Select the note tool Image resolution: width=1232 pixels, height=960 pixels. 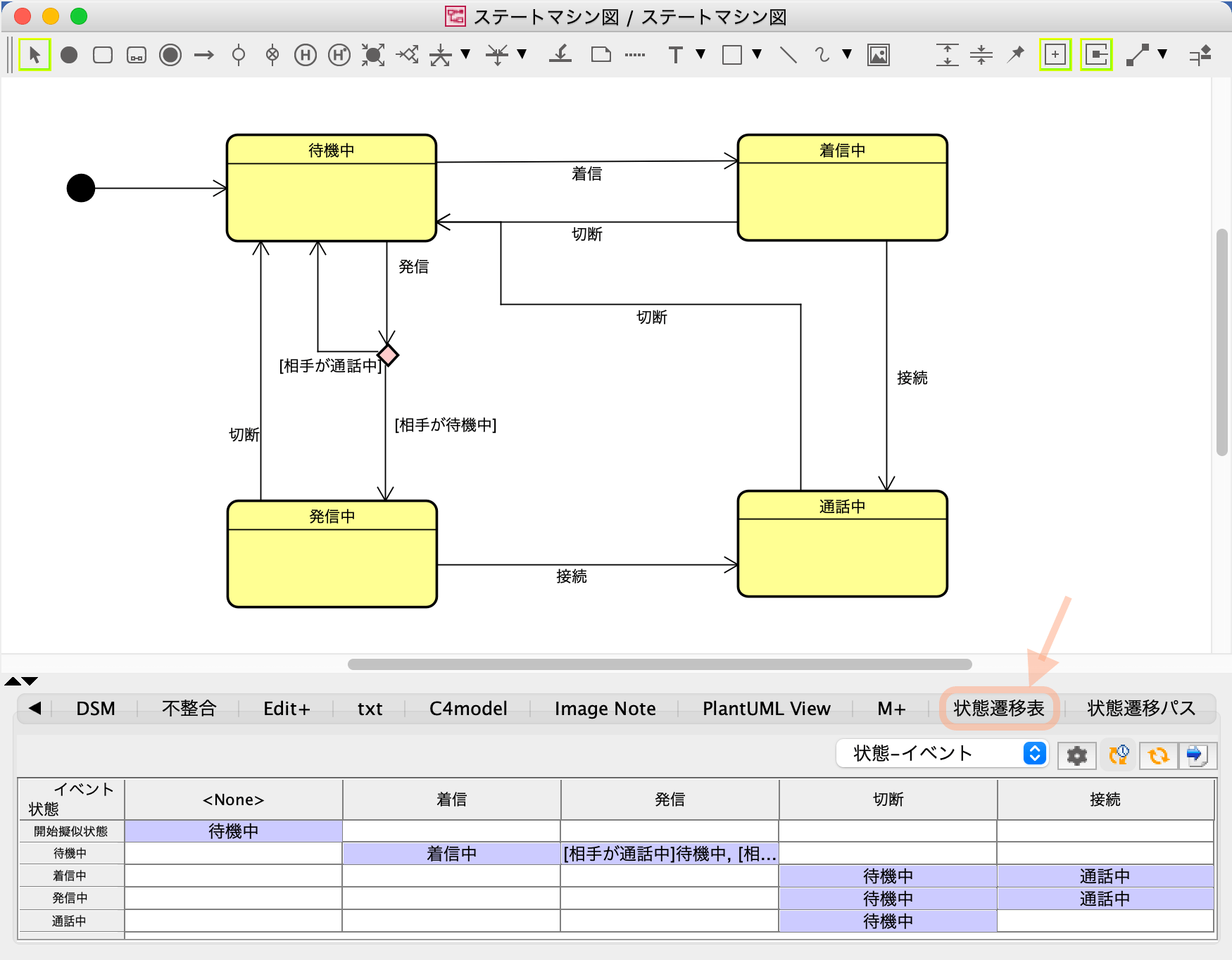click(601, 54)
